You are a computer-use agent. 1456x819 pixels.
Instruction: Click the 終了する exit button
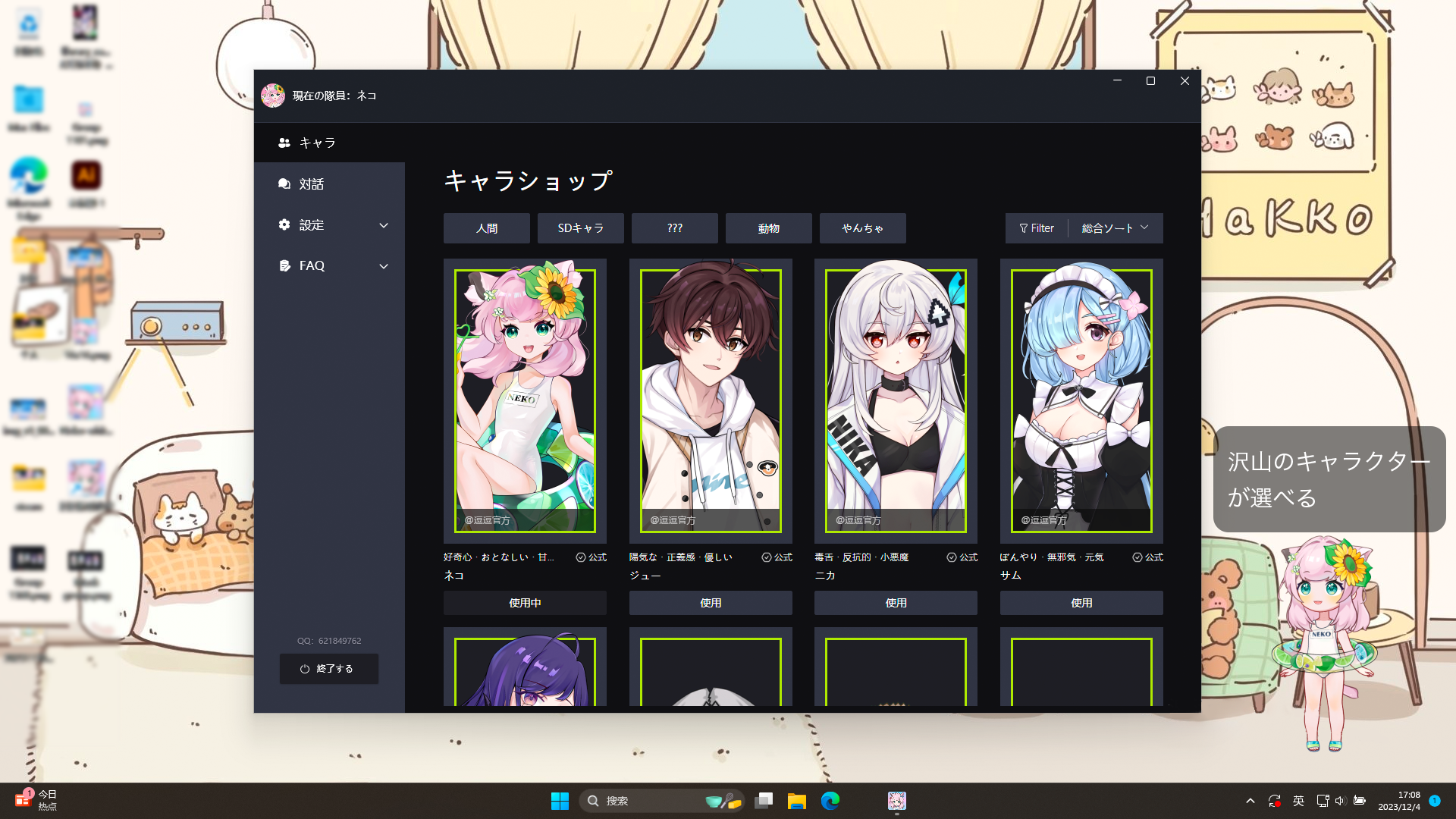coord(328,669)
